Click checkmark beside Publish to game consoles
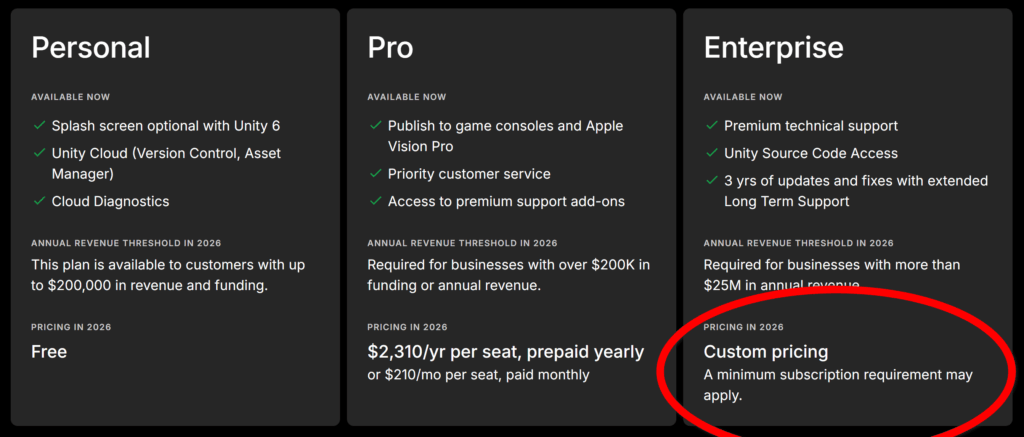The width and height of the screenshot is (1024, 437). [x=375, y=126]
